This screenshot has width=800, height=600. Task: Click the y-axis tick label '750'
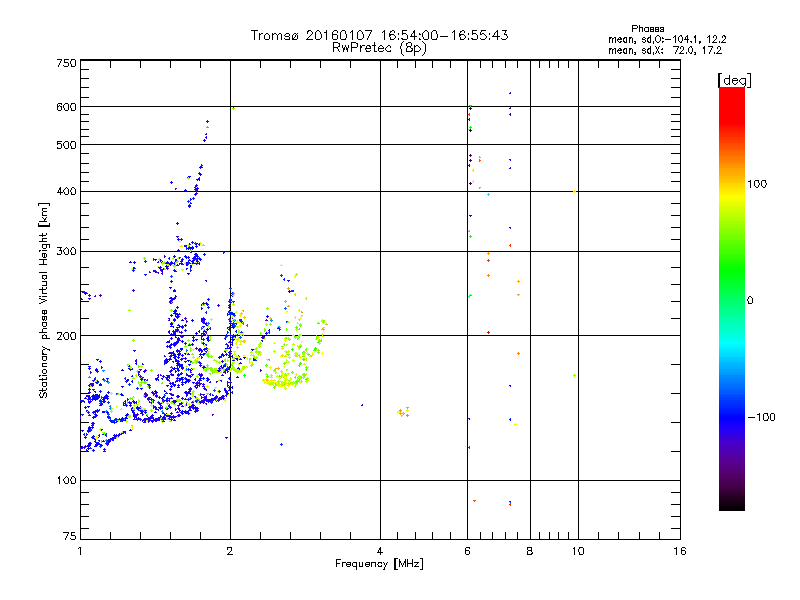click(x=66, y=63)
